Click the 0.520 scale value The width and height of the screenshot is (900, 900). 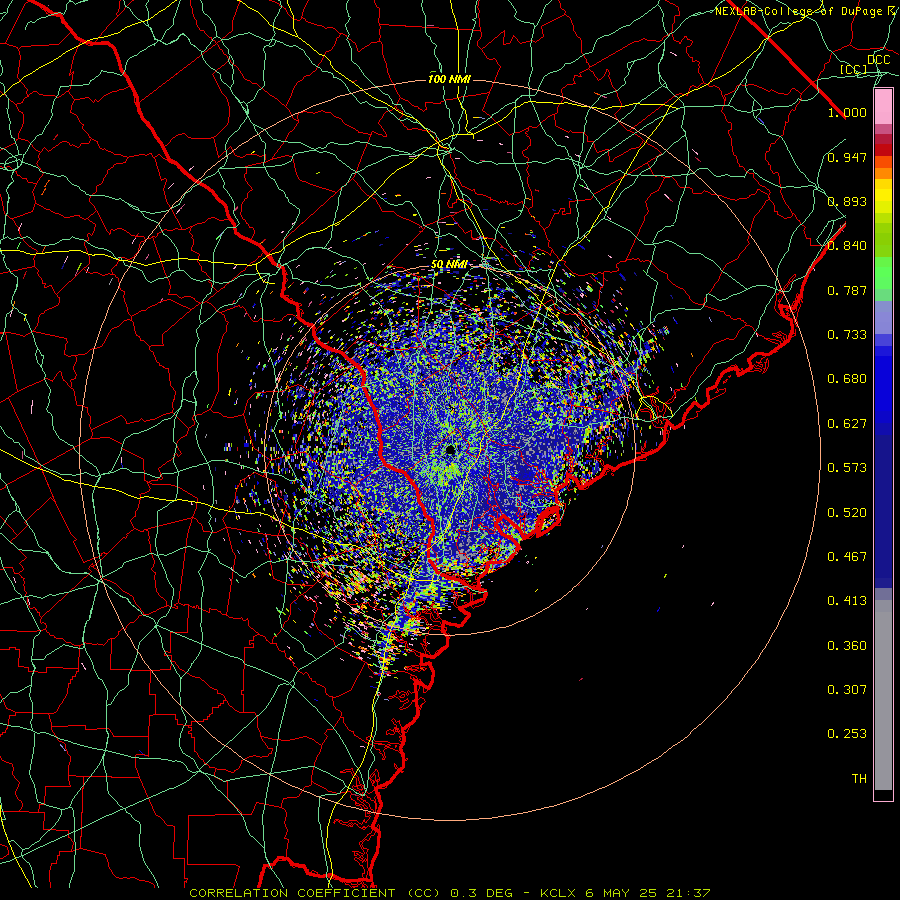847,513
